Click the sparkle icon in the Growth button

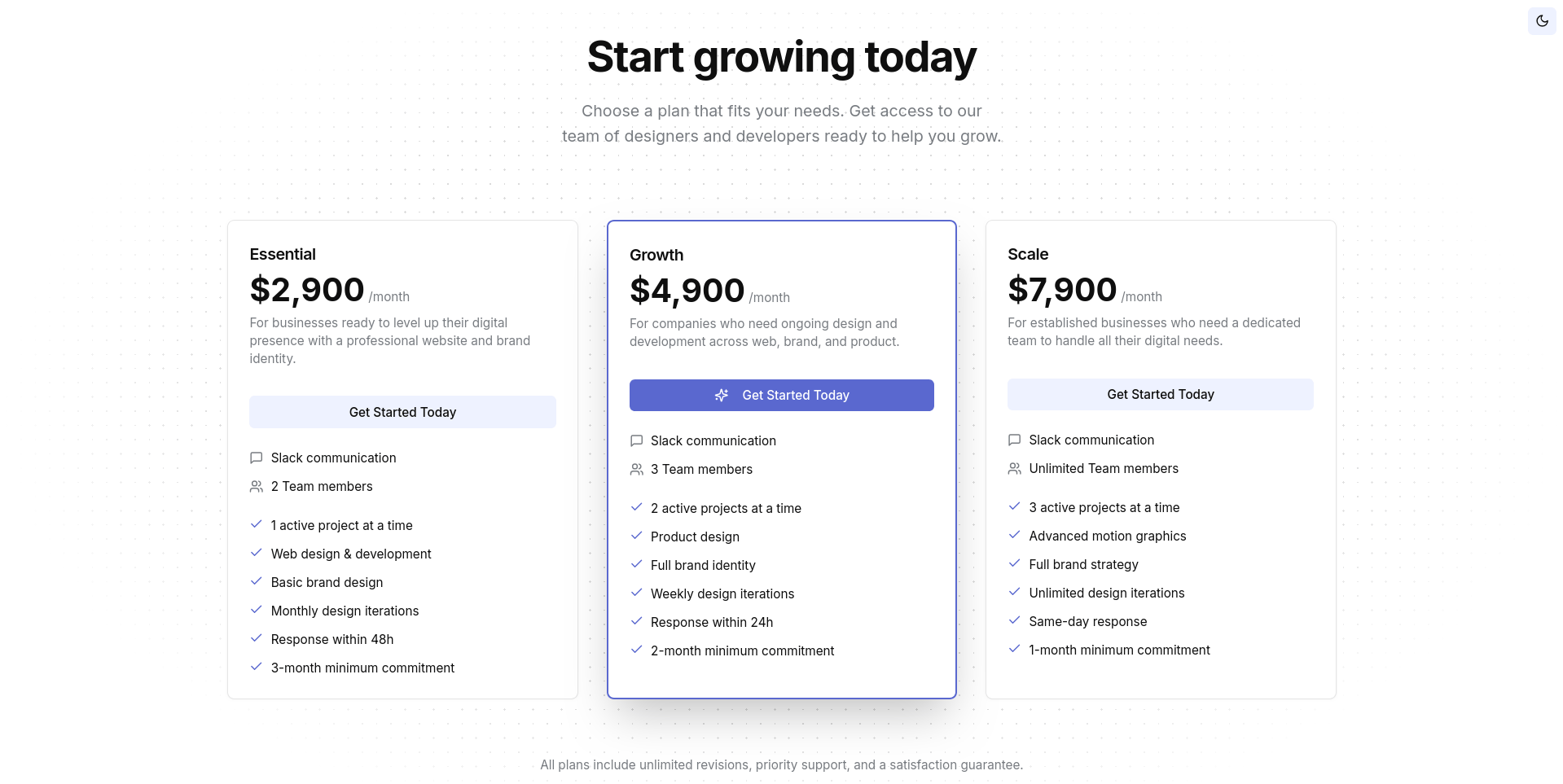click(722, 395)
